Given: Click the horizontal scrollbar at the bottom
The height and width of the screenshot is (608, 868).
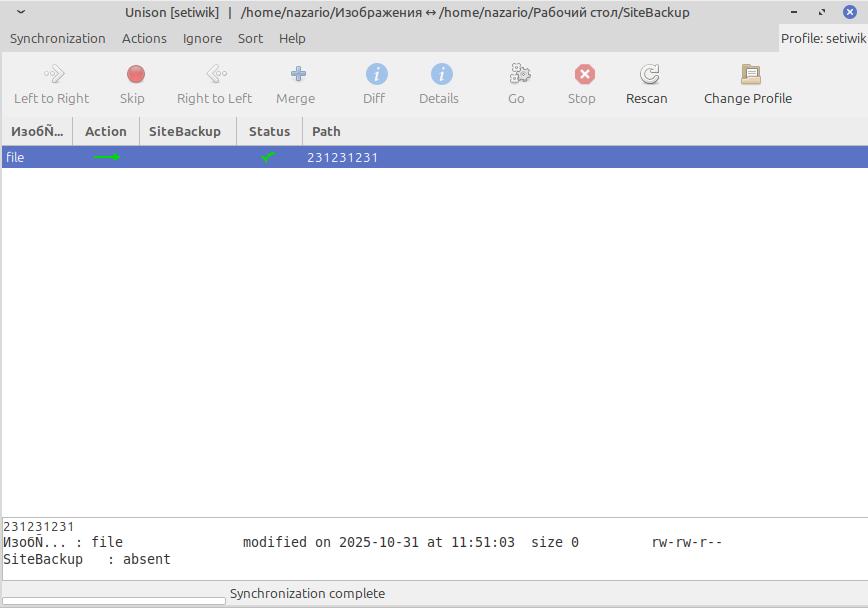Looking at the screenshot, I should pyautogui.click(x=113, y=600).
